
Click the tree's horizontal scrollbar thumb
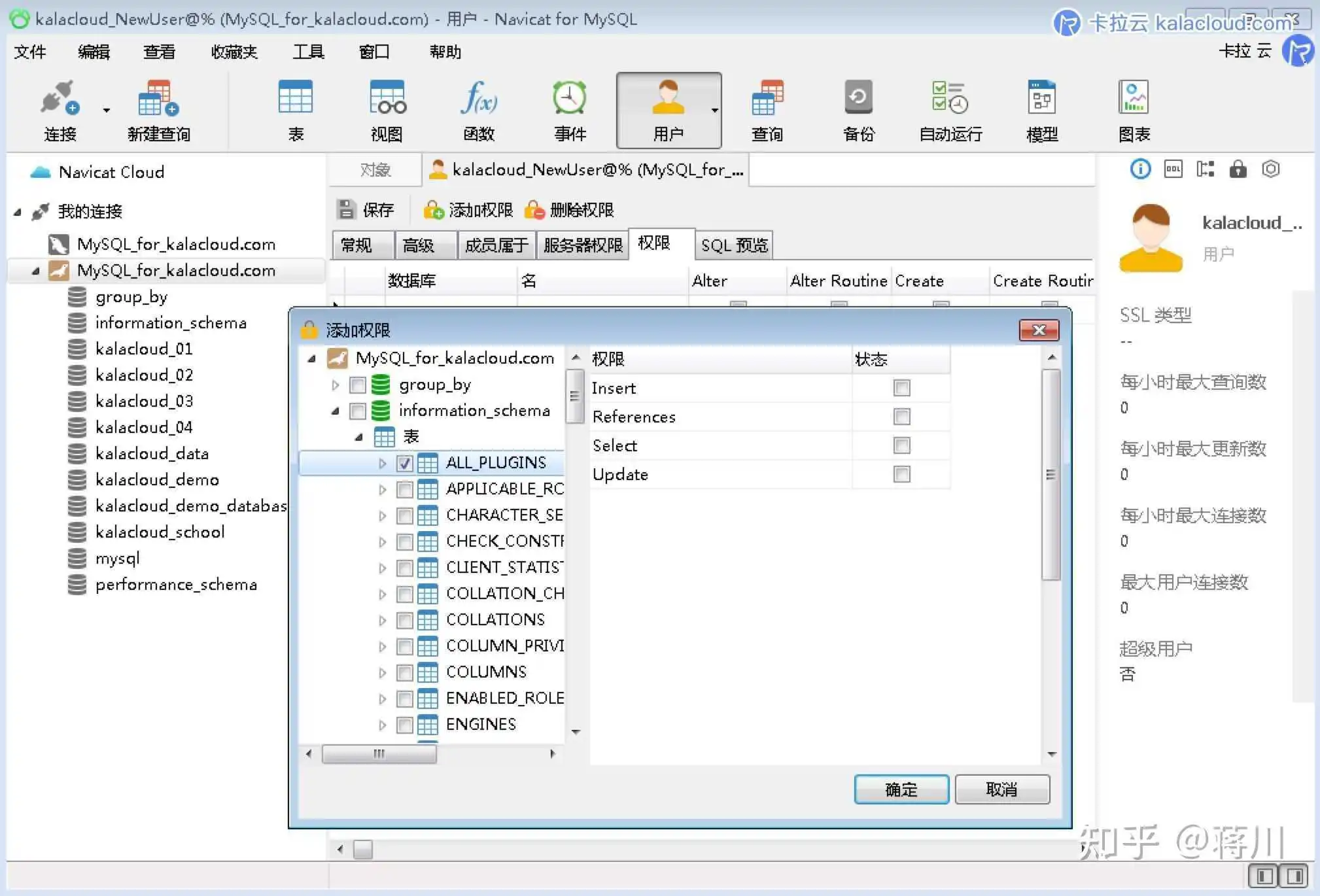click(379, 754)
